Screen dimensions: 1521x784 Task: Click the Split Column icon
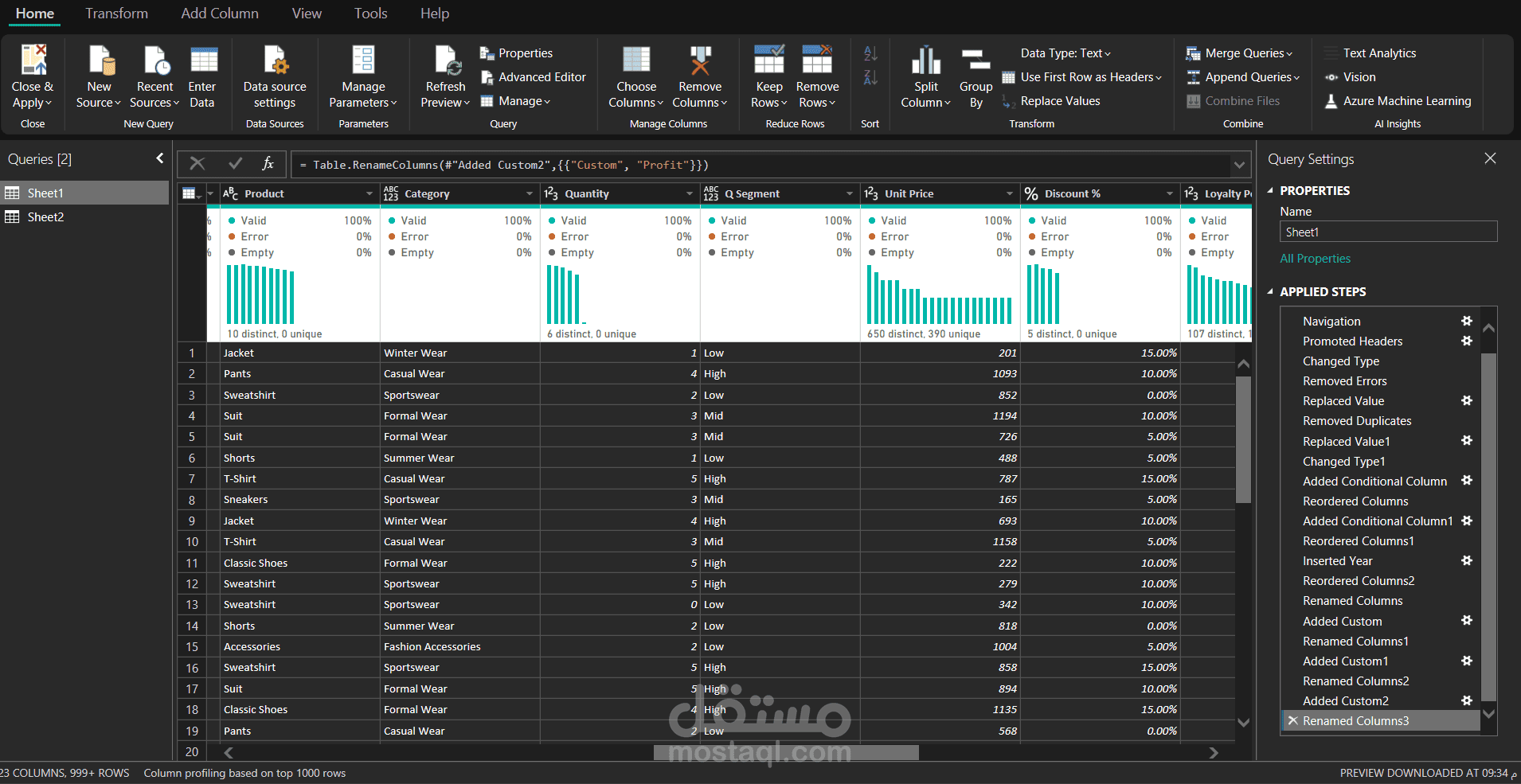click(x=926, y=60)
